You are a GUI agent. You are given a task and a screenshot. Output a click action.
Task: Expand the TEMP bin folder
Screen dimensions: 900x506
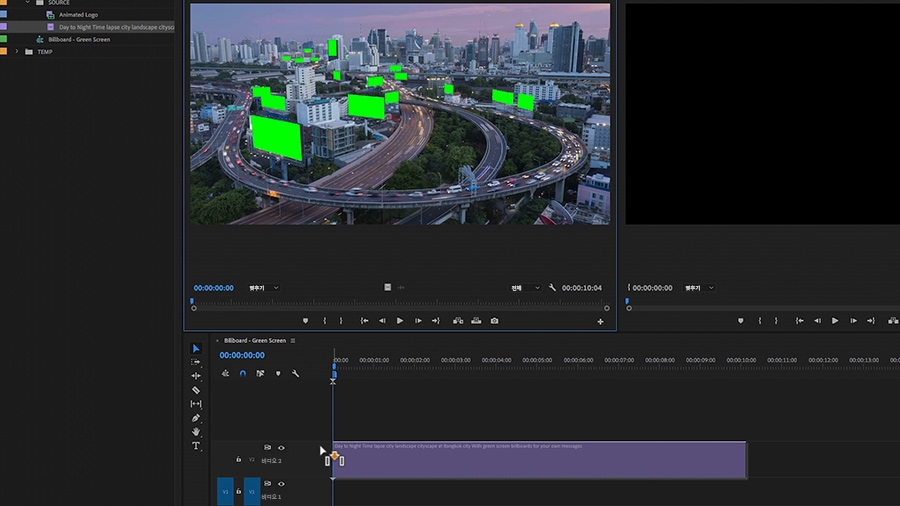17,52
